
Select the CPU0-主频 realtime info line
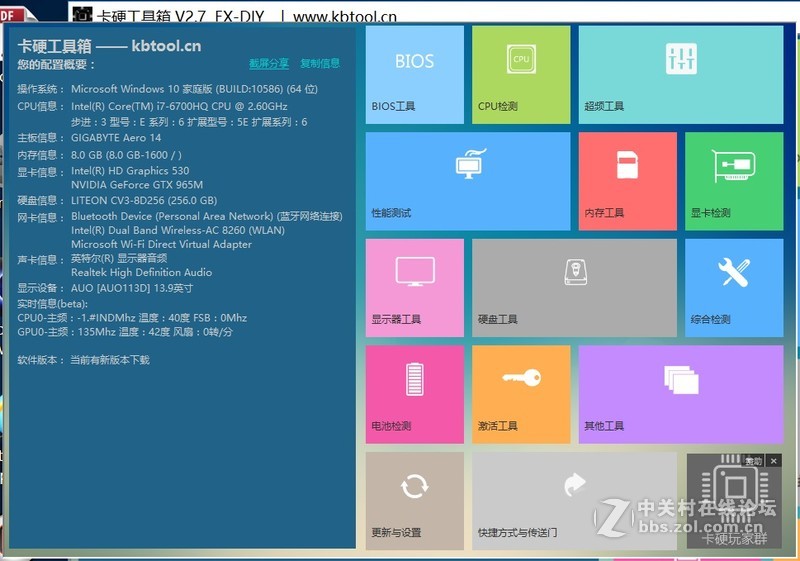pos(132,318)
